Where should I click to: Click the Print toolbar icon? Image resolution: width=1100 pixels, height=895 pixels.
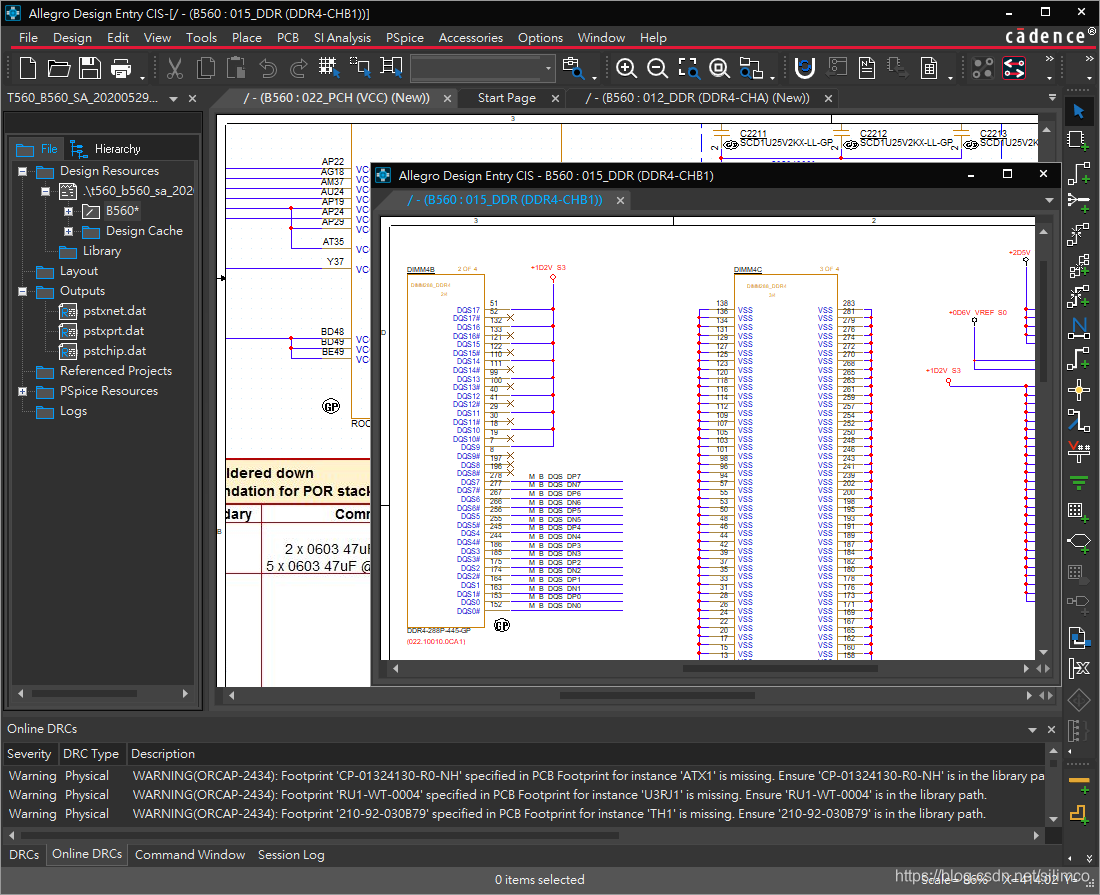click(x=121, y=68)
